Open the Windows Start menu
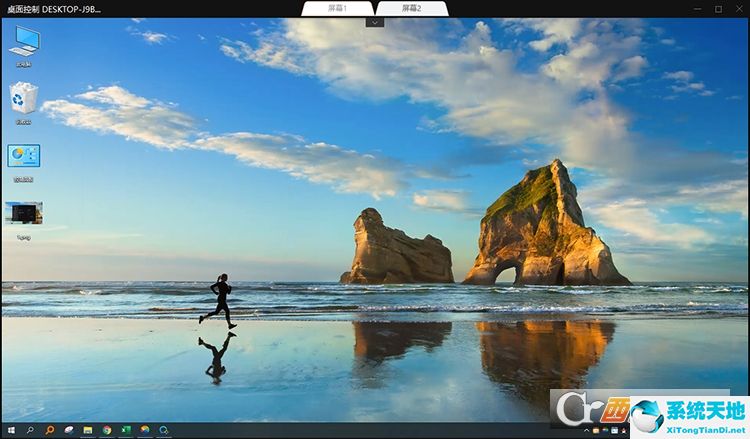Viewport: 750px width, 439px height. (x=11, y=429)
